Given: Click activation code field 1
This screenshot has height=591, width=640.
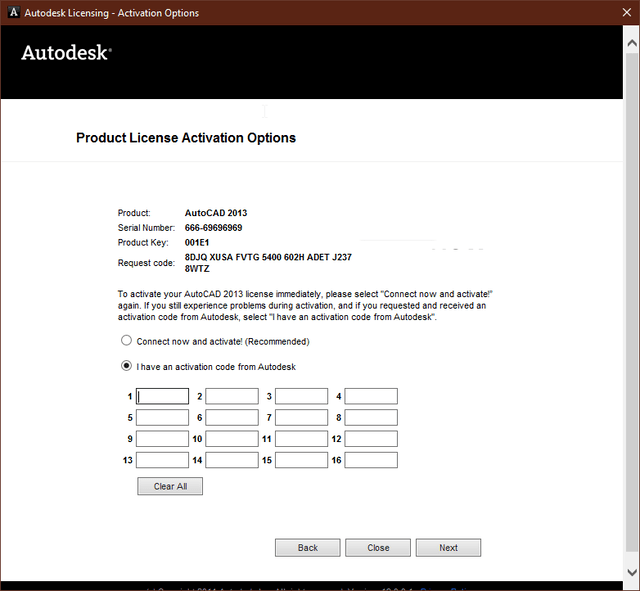Looking at the screenshot, I should (x=162, y=396).
